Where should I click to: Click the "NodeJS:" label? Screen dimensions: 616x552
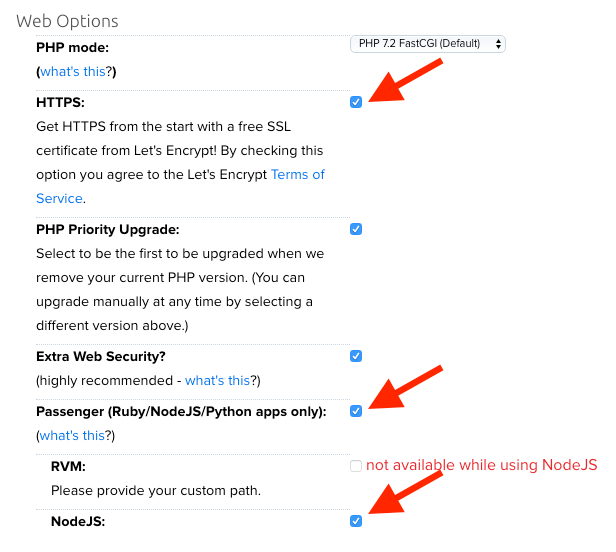tap(78, 521)
